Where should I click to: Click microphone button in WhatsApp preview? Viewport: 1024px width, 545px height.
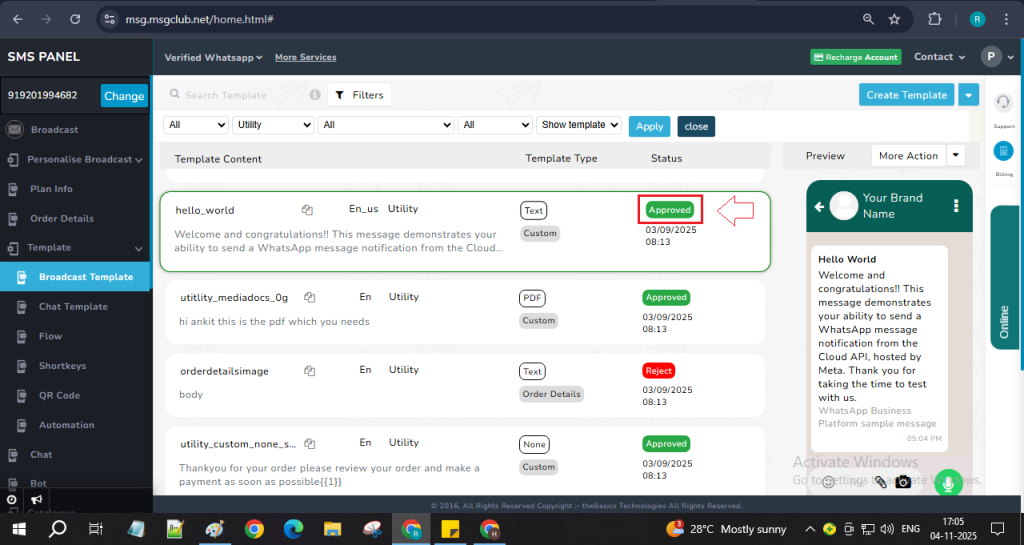947,482
